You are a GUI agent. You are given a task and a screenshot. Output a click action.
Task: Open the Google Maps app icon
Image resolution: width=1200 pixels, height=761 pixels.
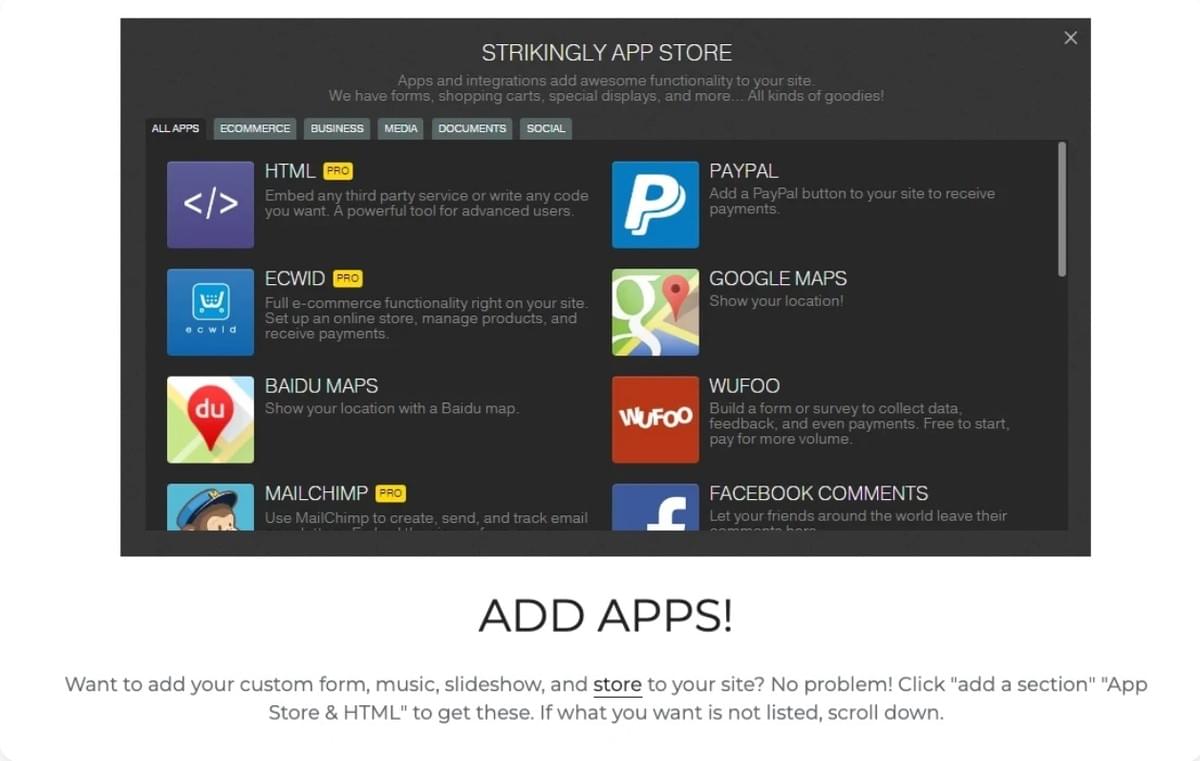click(x=655, y=312)
